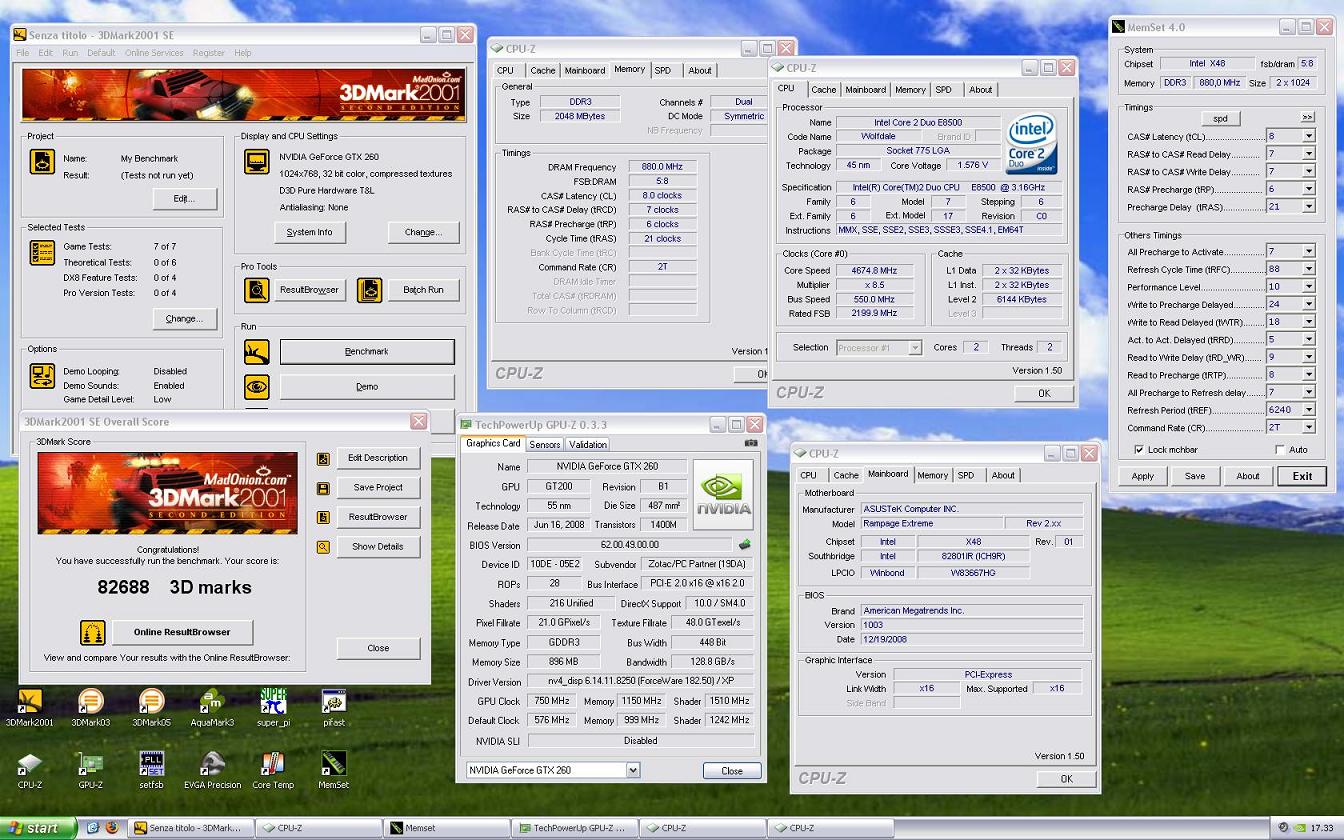Open the RAS# to CAS# Read Delay dropdown
This screenshot has width=1344, height=840.
pos(1307,154)
